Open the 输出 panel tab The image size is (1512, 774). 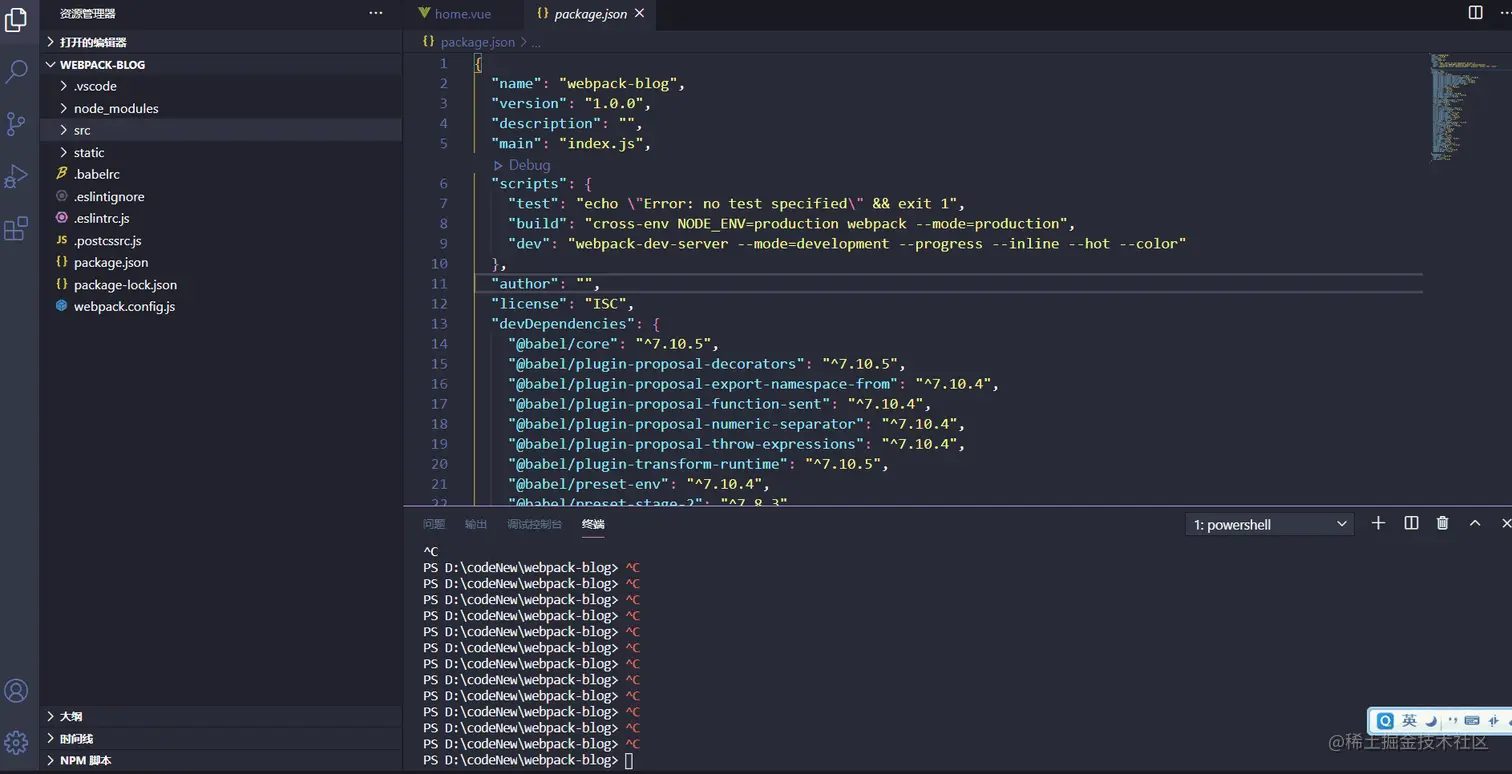[x=475, y=523]
